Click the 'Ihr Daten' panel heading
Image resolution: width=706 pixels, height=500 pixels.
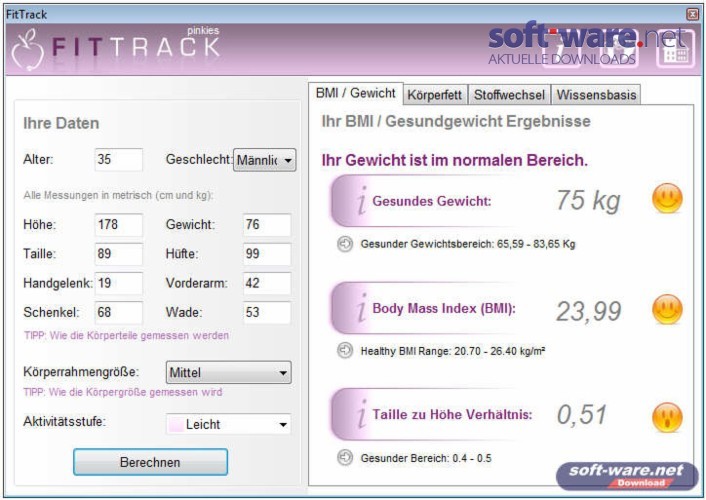[61, 123]
